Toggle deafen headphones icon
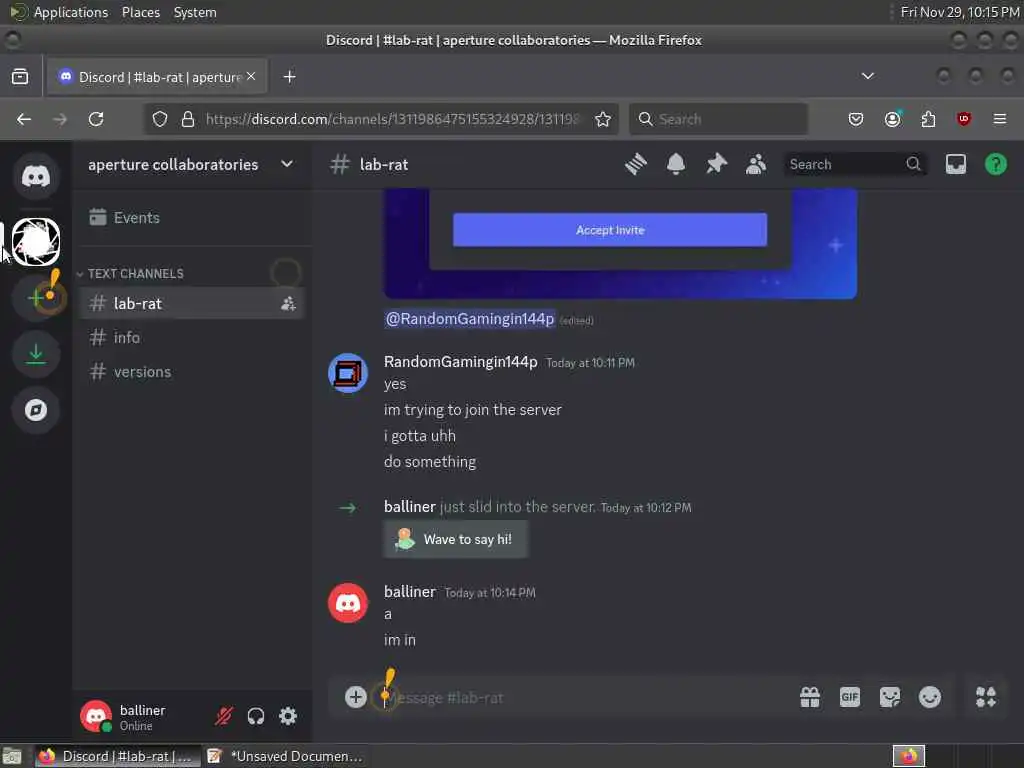1024x768 pixels. point(256,716)
